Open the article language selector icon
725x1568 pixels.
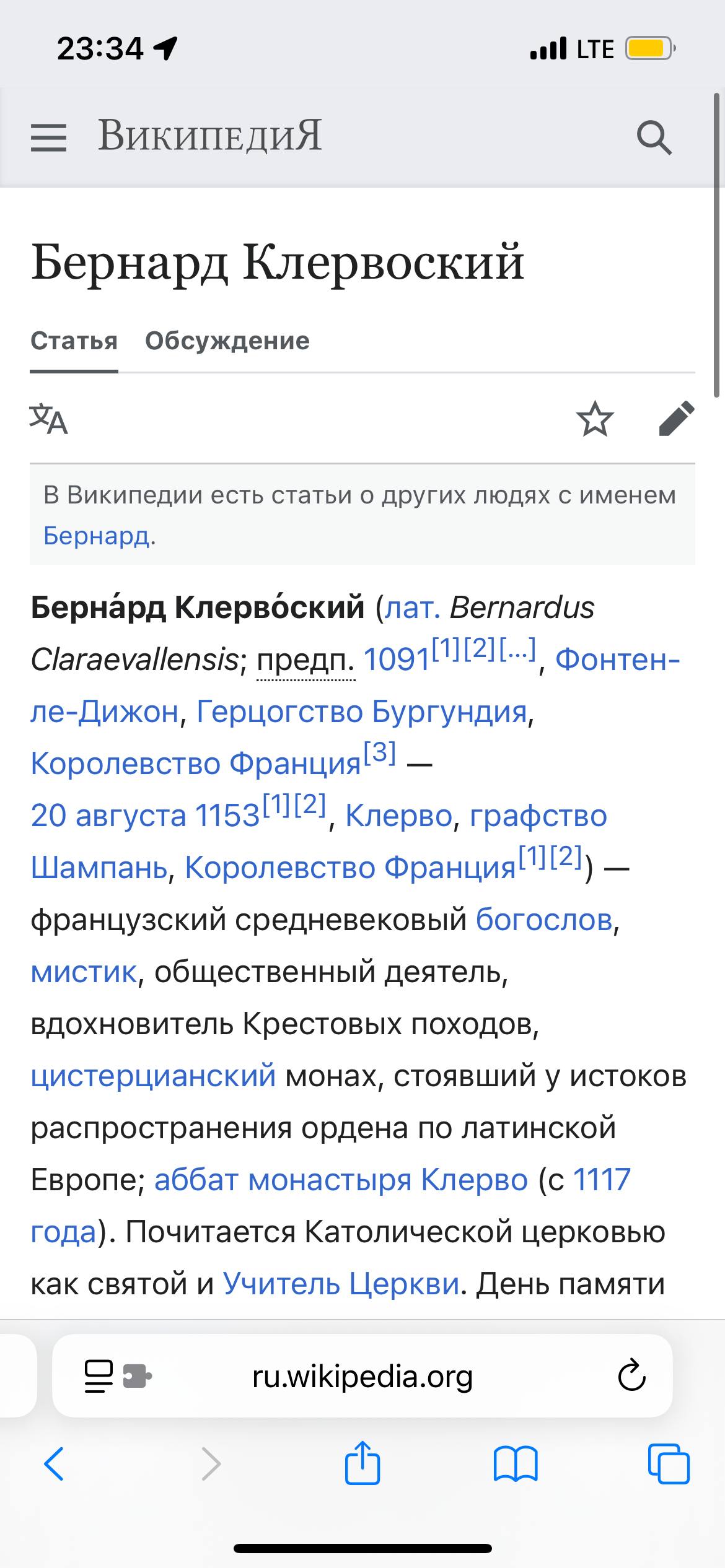click(x=48, y=419)
